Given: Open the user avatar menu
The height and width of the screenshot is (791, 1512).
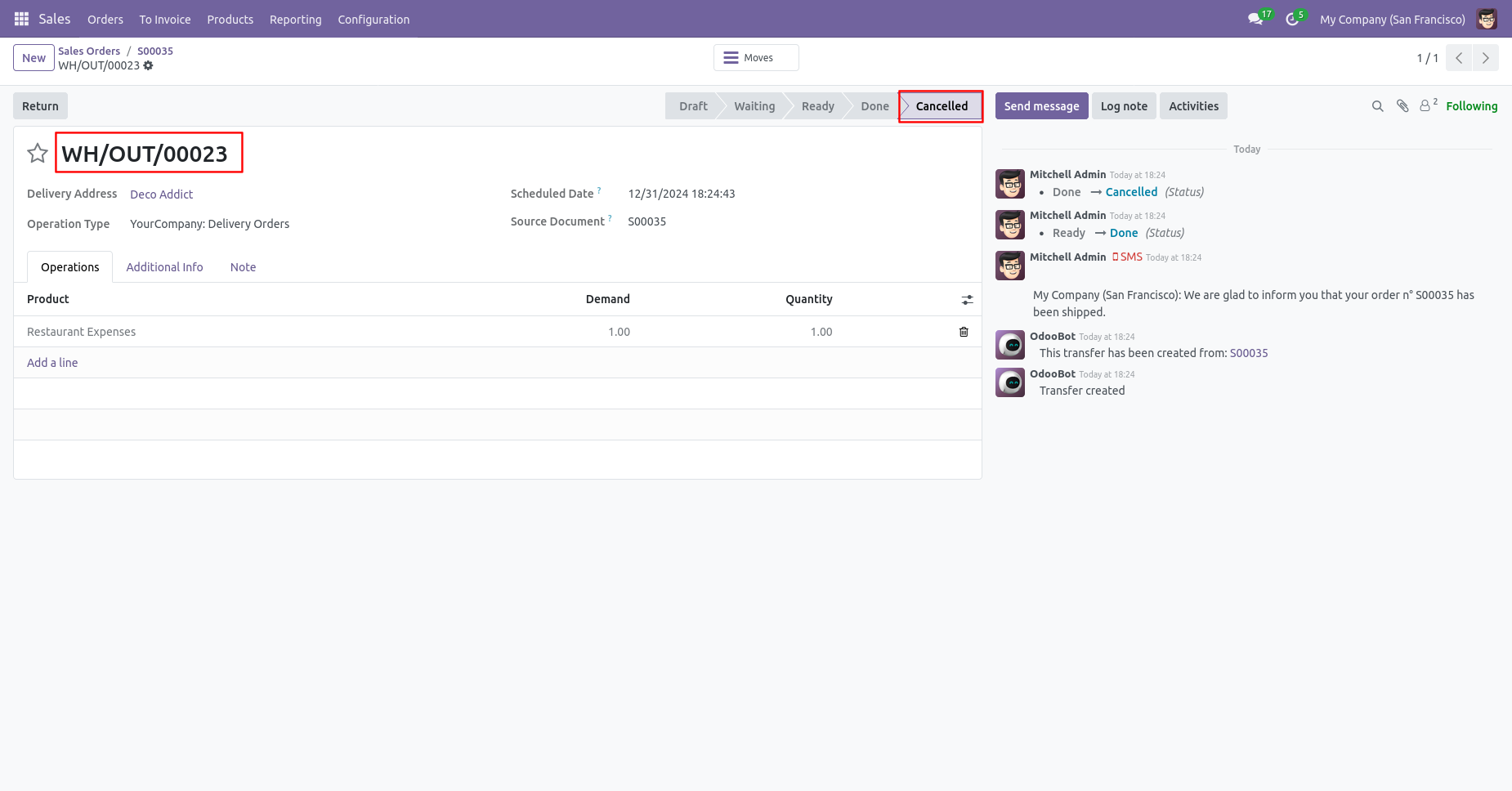Looking at the screenshot, I should (x=1487, y=19).
